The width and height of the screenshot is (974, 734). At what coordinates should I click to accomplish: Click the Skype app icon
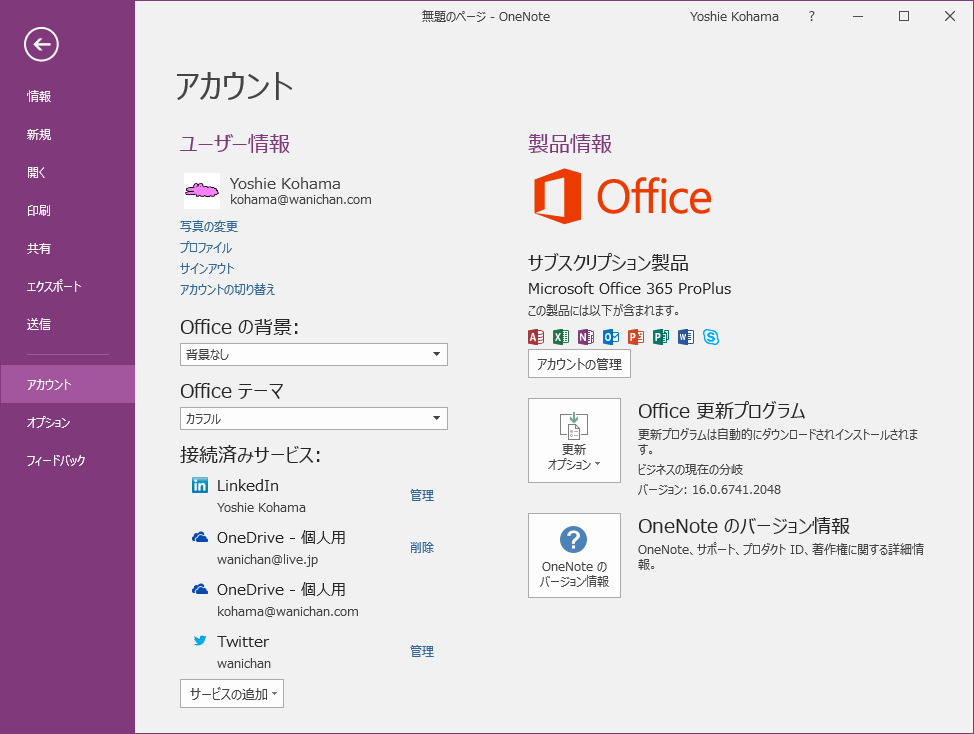711,337
